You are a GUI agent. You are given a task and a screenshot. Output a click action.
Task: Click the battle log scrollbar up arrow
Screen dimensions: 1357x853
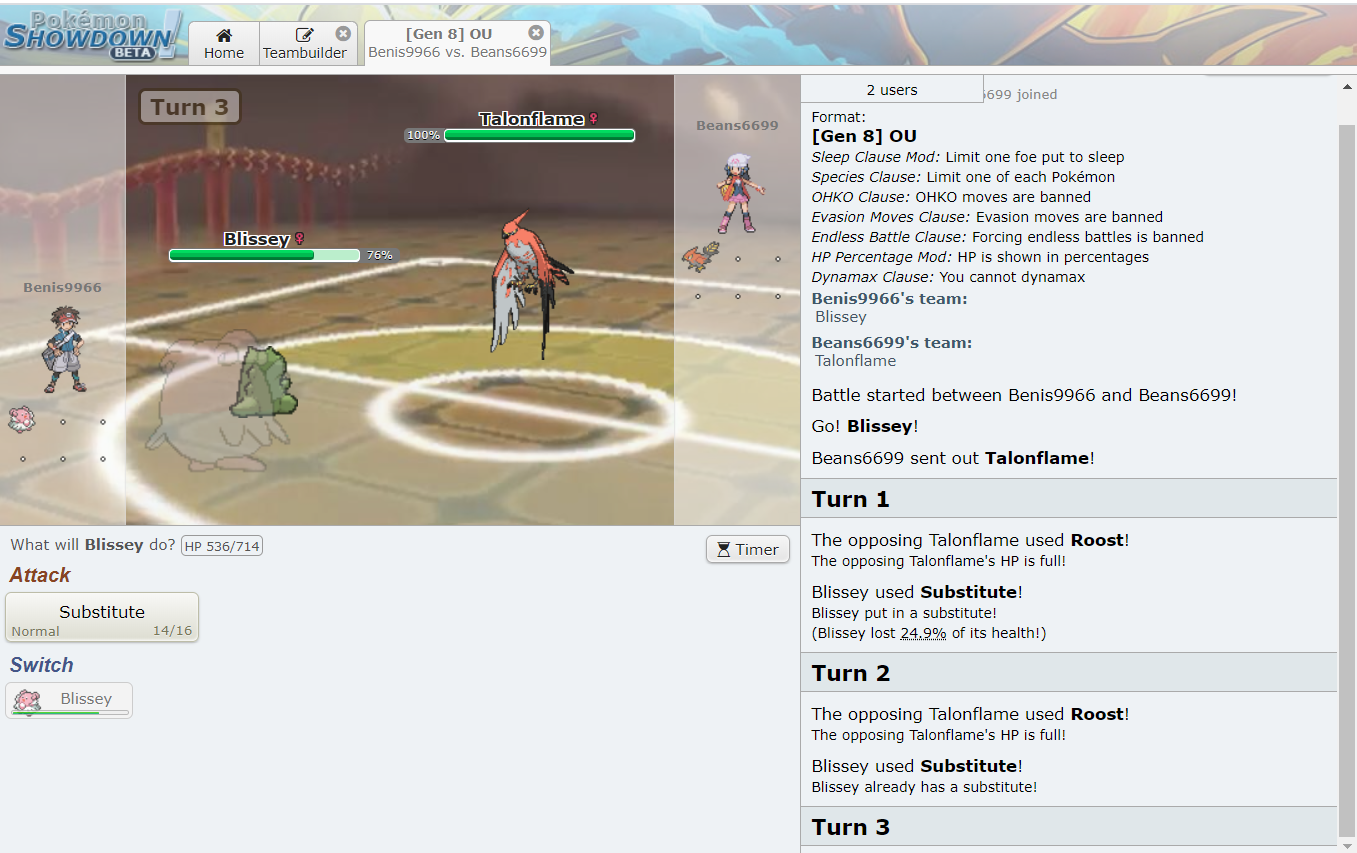pos(1346,87)
